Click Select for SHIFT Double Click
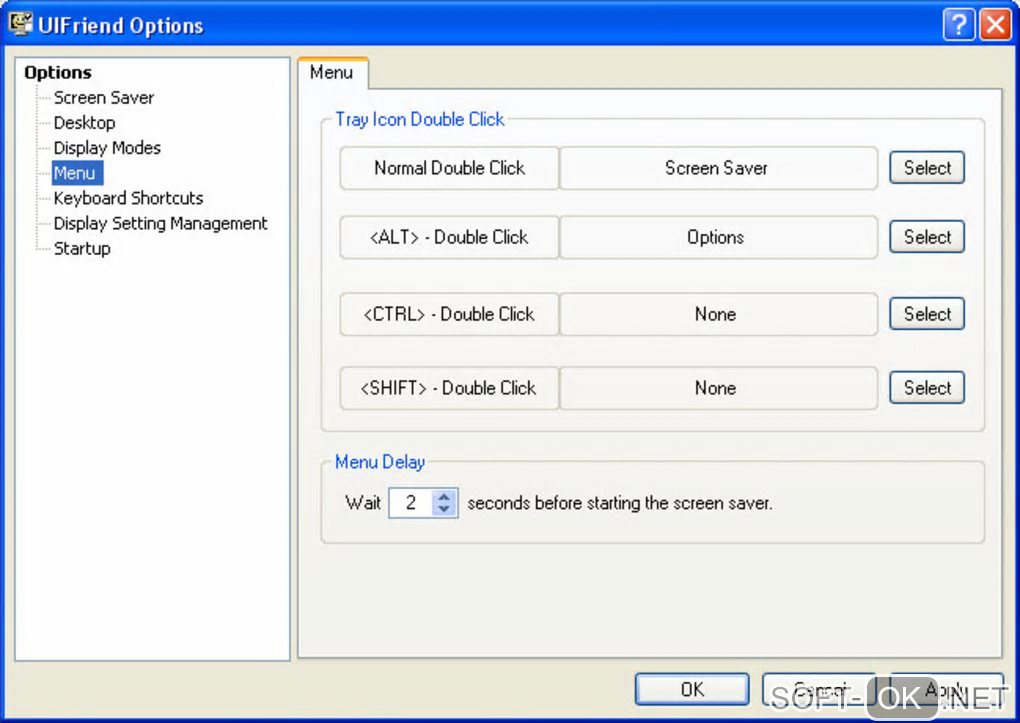Screen dimensions: 1020x723 [x=926, y=388]
